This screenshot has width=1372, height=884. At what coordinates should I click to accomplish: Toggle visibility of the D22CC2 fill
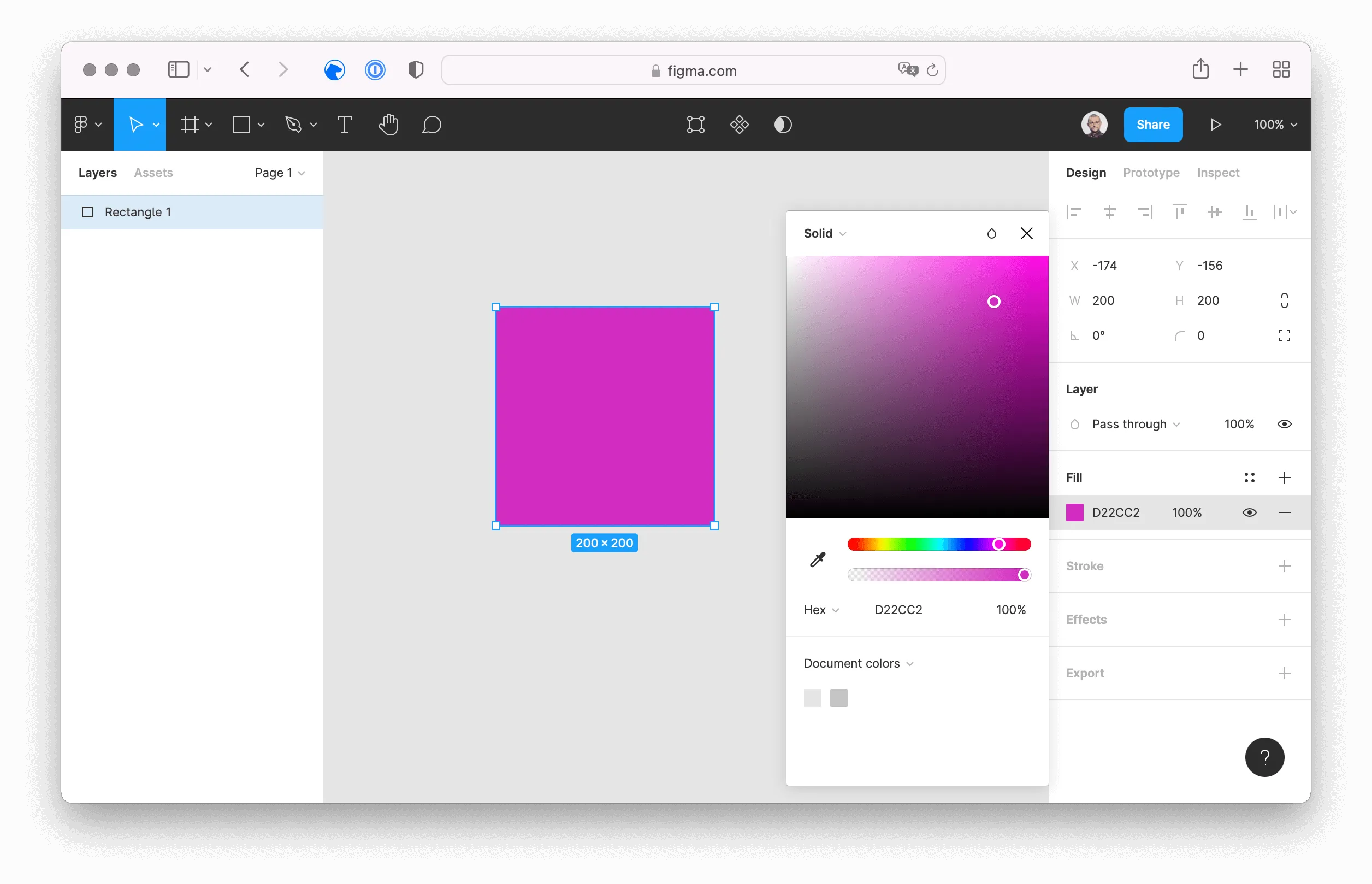[1250, 512]
